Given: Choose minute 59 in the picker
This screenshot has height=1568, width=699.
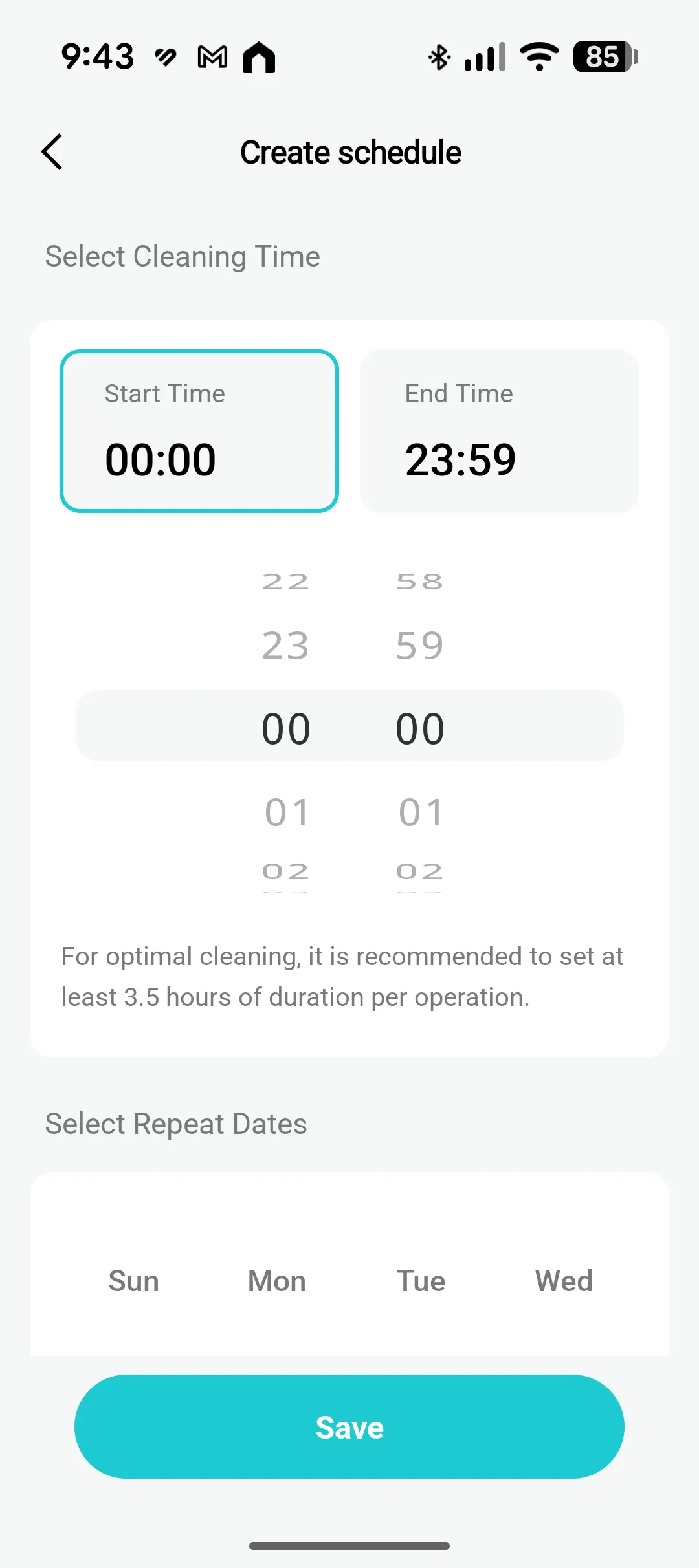Looking at the screenshot, I should (x=420, y=646).
